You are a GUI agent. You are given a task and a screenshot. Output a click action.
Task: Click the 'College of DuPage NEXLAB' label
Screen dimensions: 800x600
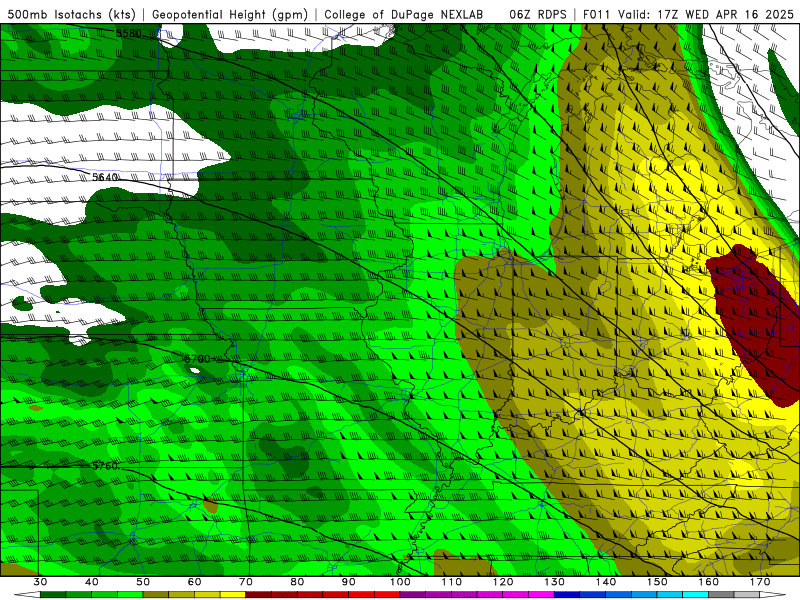click(x=404, y=14)
